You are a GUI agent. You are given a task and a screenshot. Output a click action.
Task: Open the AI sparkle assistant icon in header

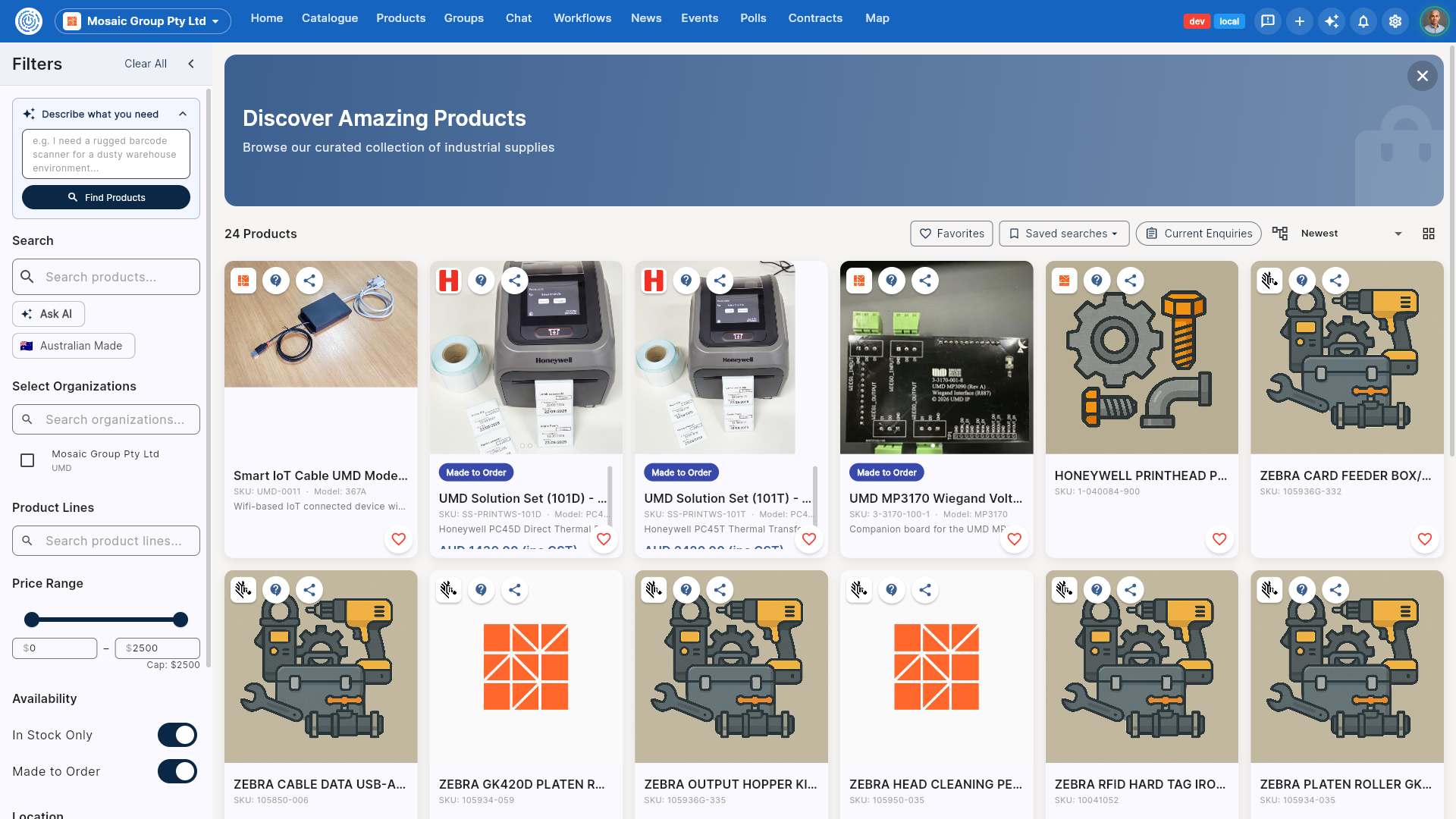[1332, 21]
